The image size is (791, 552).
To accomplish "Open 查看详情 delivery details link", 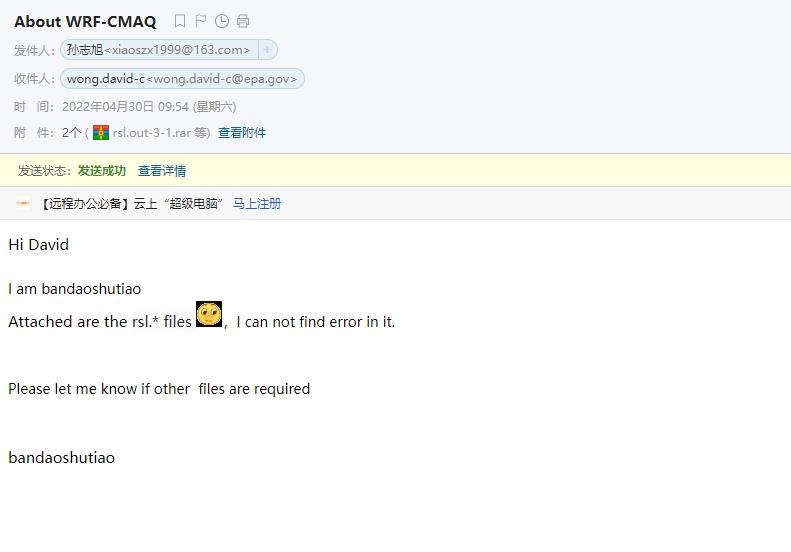I will [162, 171].
